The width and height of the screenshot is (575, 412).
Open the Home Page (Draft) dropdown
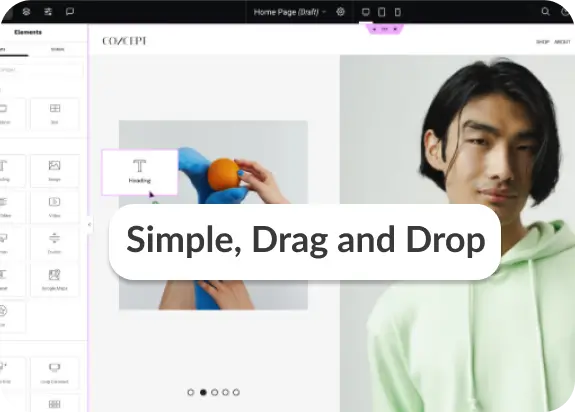click(290, 12)
